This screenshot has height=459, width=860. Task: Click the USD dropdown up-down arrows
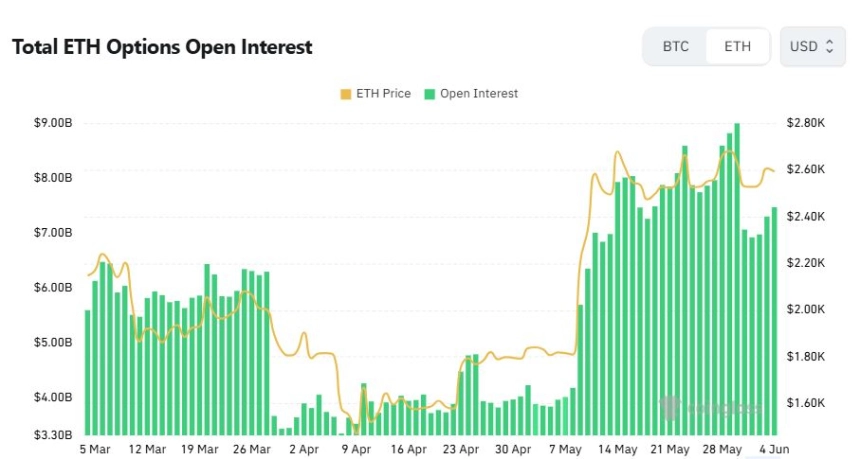[829, 47]
